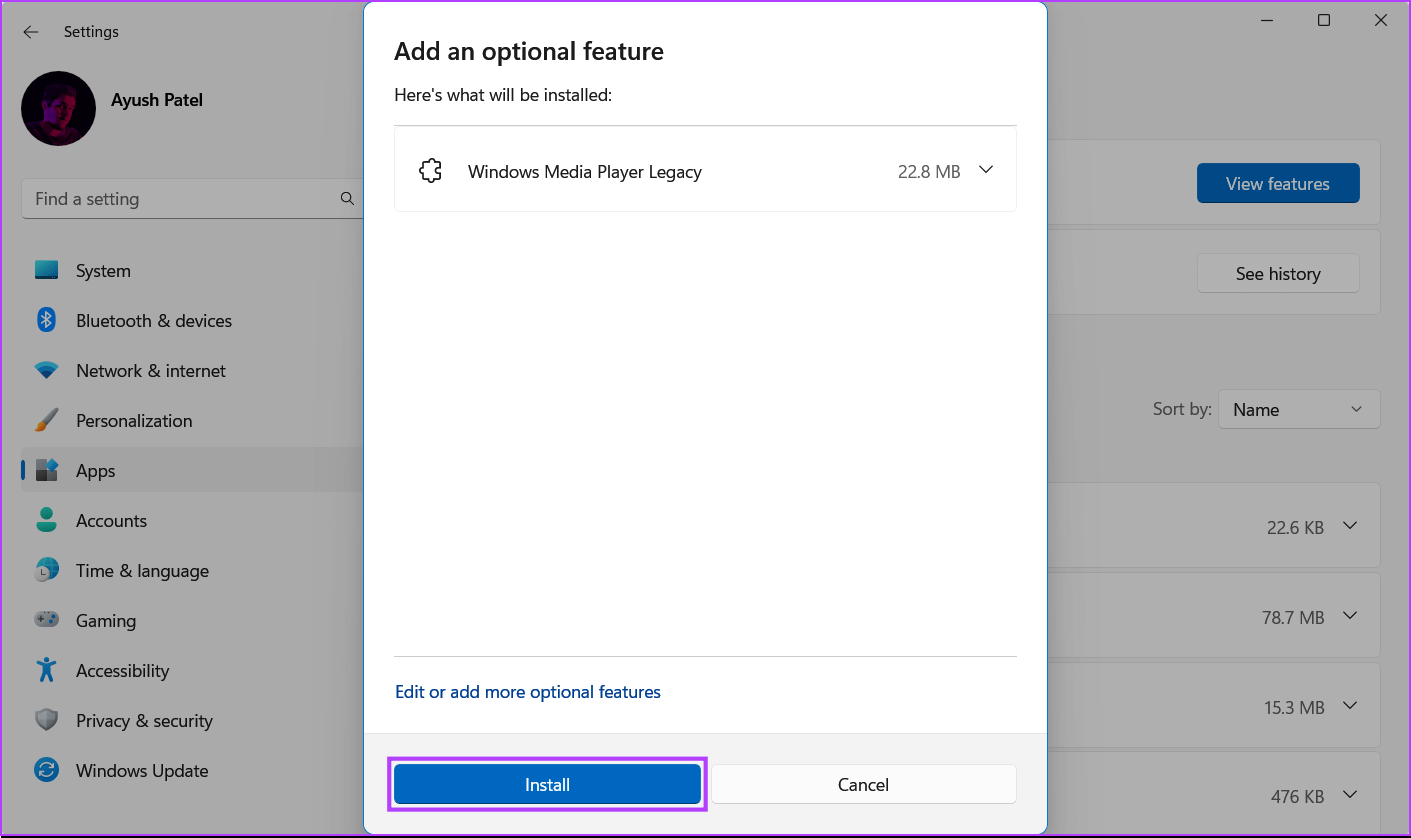The width and height of the screenshot is (1411, 838).
Task: Open Windows Update settings
Action: [x=142, y=771]
